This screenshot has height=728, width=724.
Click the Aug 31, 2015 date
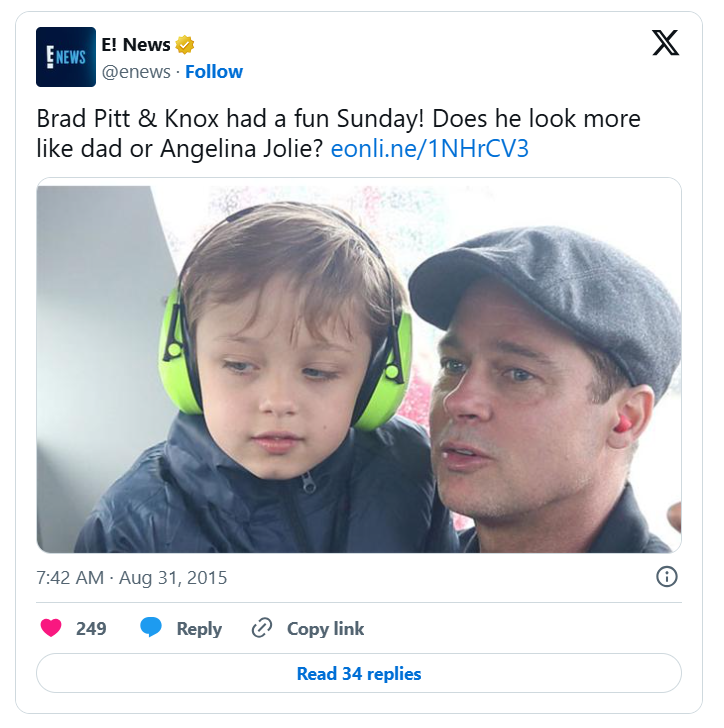pyautogui.click(x=176, y=578)
